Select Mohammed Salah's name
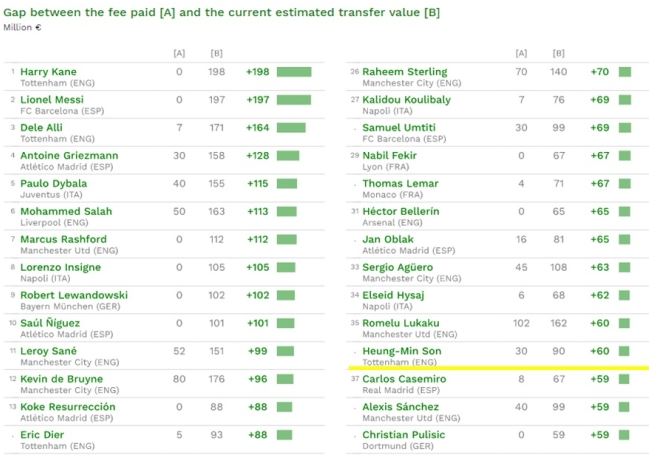 pos(66,212)
